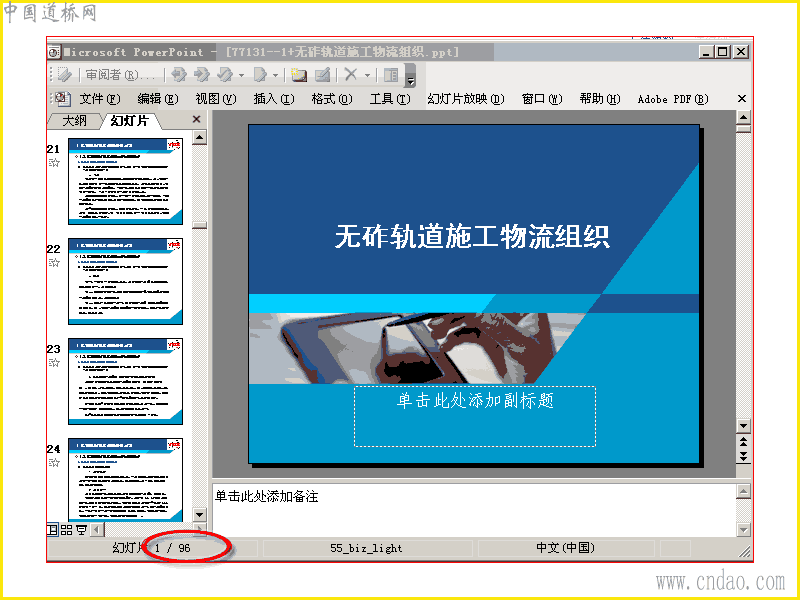Switch to the 大纲 outline tab
This screenshot has height=600, width=800.
[74, 121]
